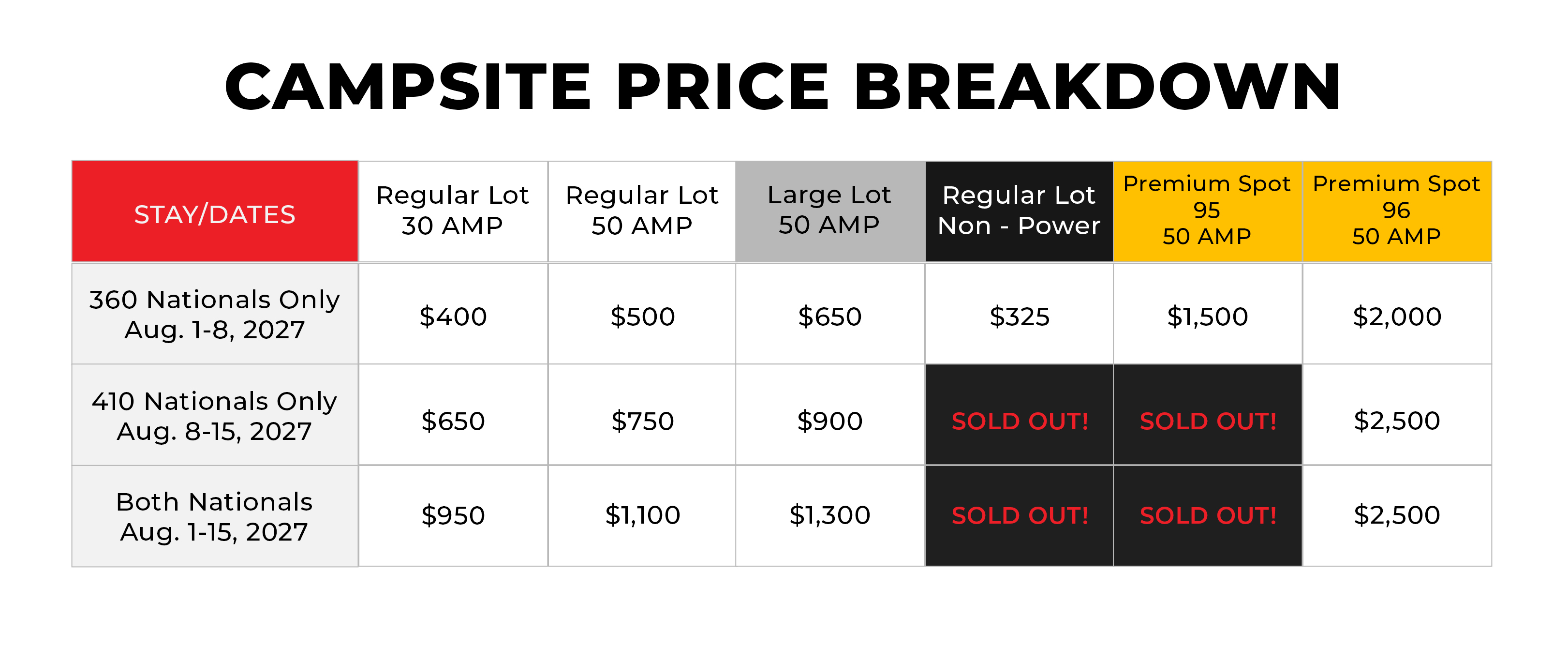This screenshot has width=1568, height=663.
Task: Select the Premium Spot 95 yellow header
Action: click(x=1208, y=212)
